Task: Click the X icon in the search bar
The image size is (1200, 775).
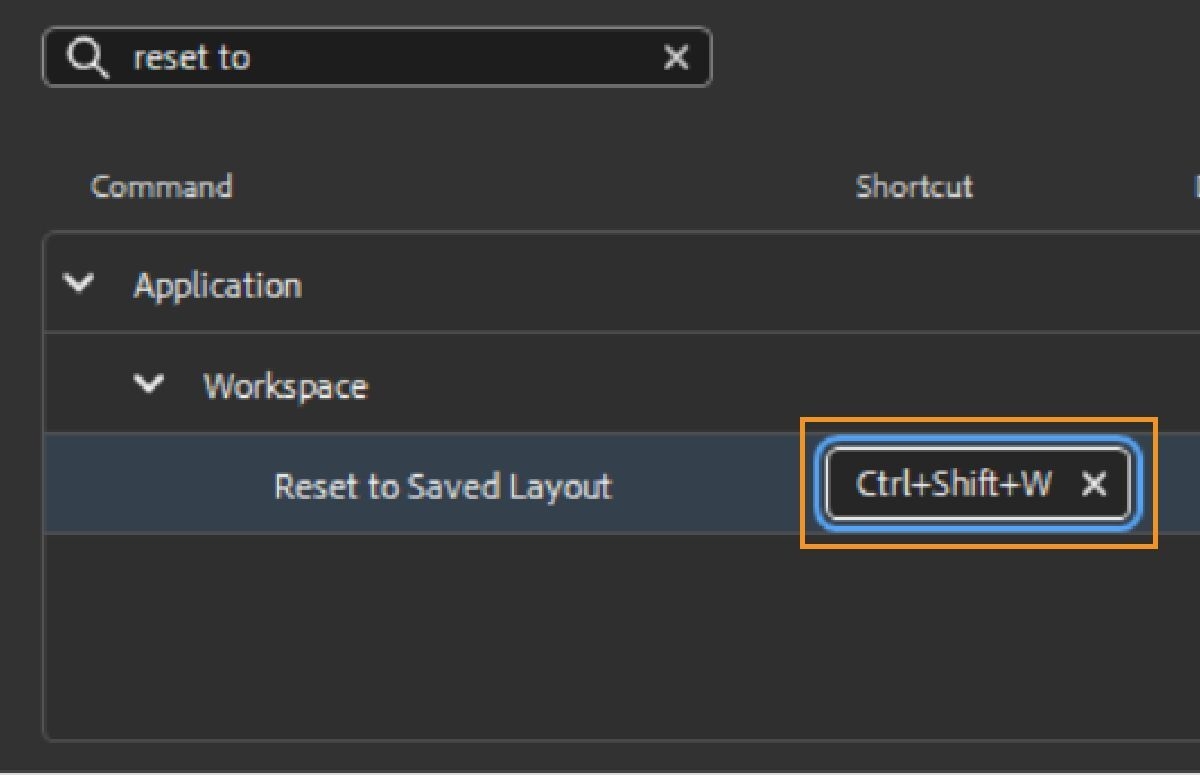Action: pyautogui.click(x=677, y=58)
